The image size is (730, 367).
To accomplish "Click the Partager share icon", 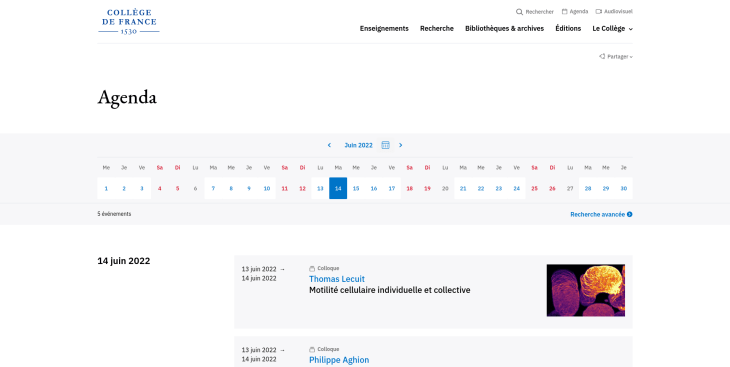I will click(x=602, y=56).
